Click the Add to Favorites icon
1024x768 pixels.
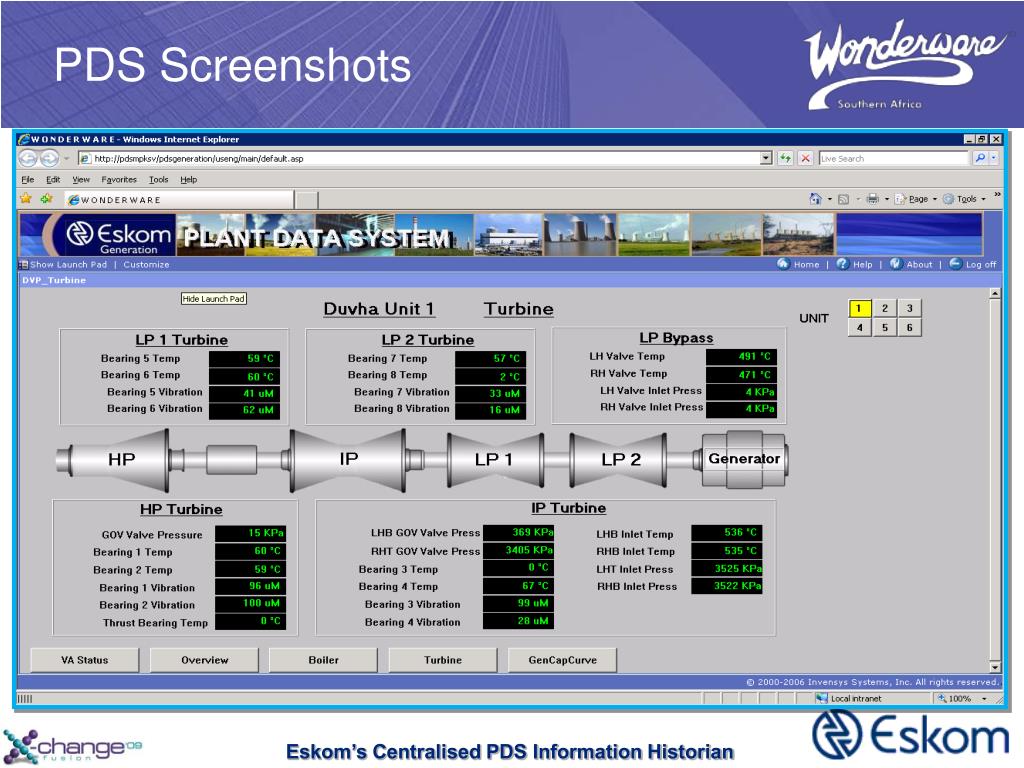point(46,199)
